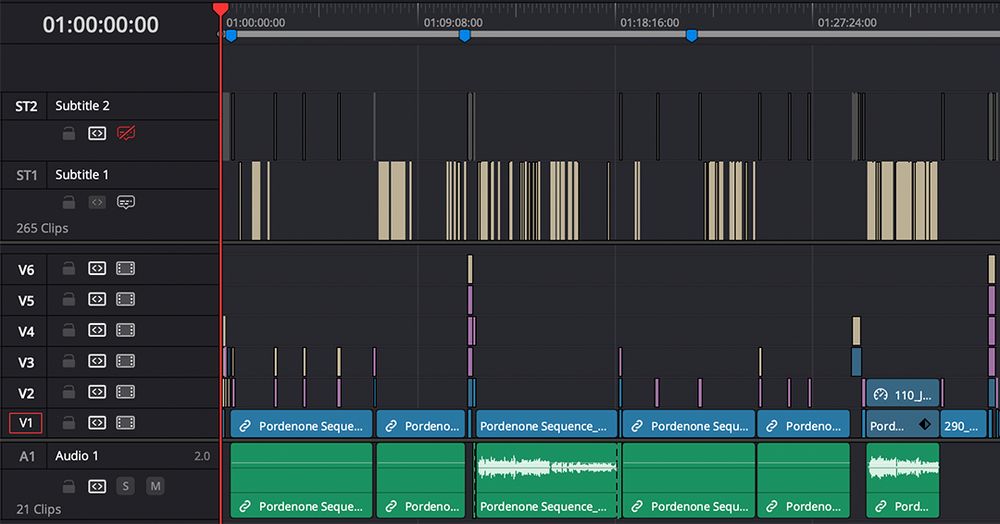
Task: Click the keyframe diamond on the Pord... clip
Action: [924, 425]
